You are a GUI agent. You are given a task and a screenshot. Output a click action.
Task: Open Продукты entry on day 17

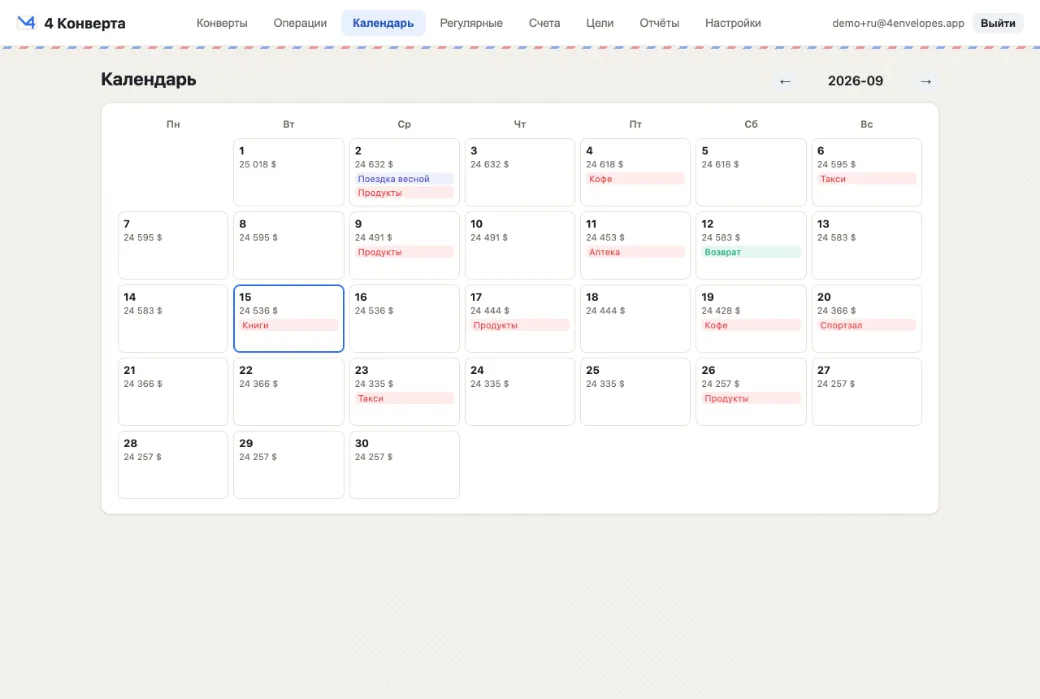(519, 325)
